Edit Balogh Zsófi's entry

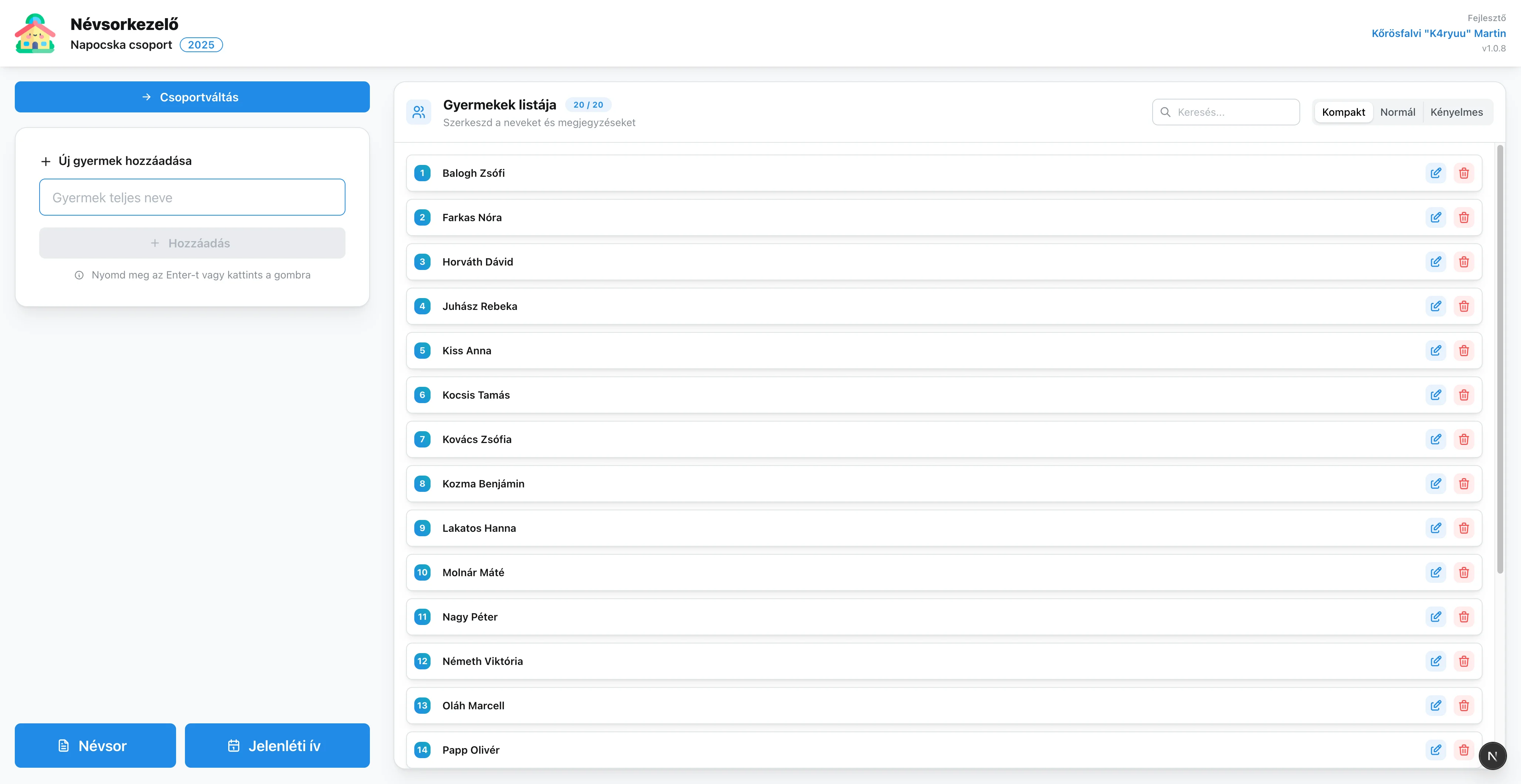click(1436, 173)
